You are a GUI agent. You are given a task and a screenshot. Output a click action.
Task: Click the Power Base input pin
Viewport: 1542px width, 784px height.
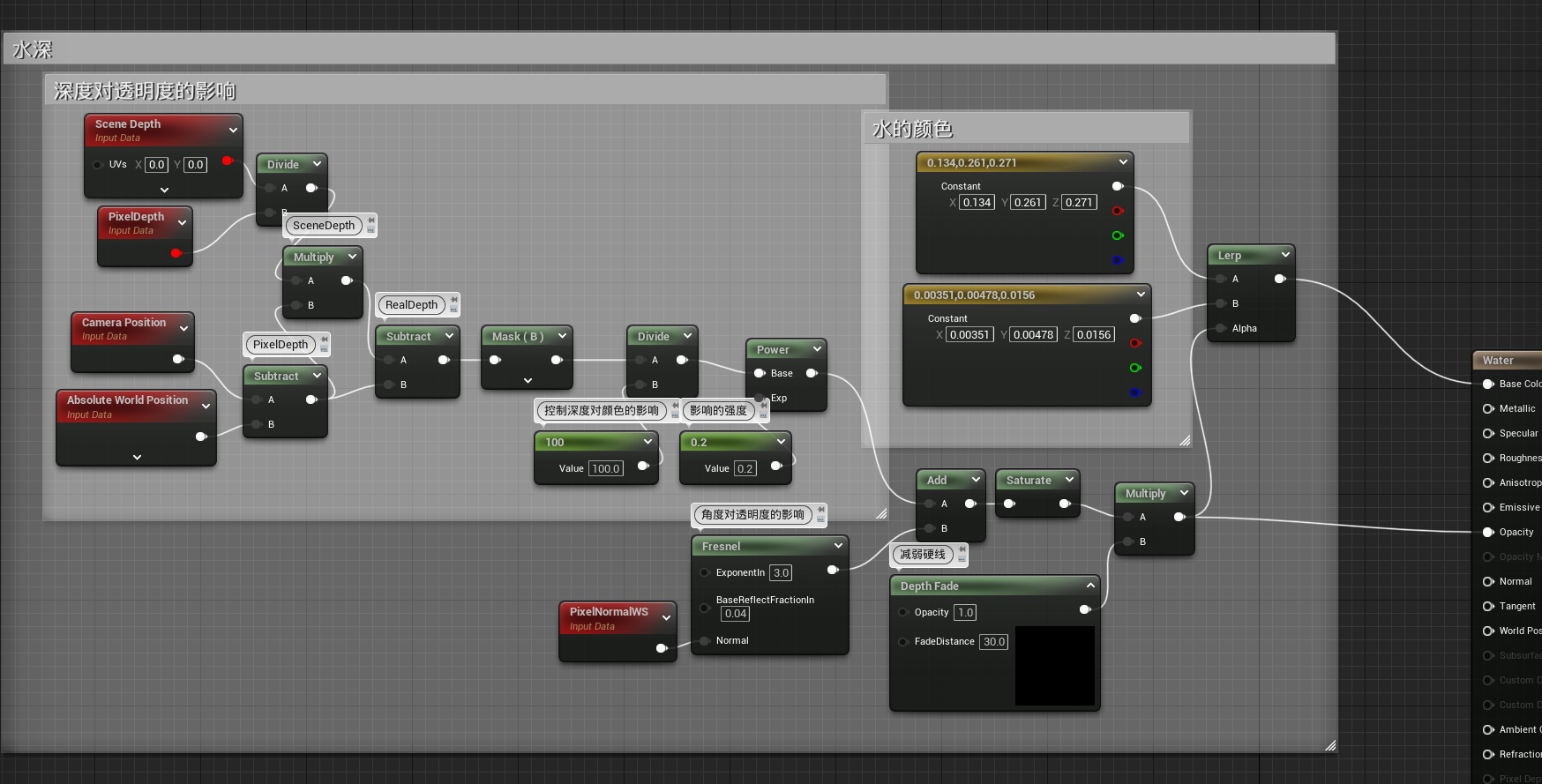(760, 373)
